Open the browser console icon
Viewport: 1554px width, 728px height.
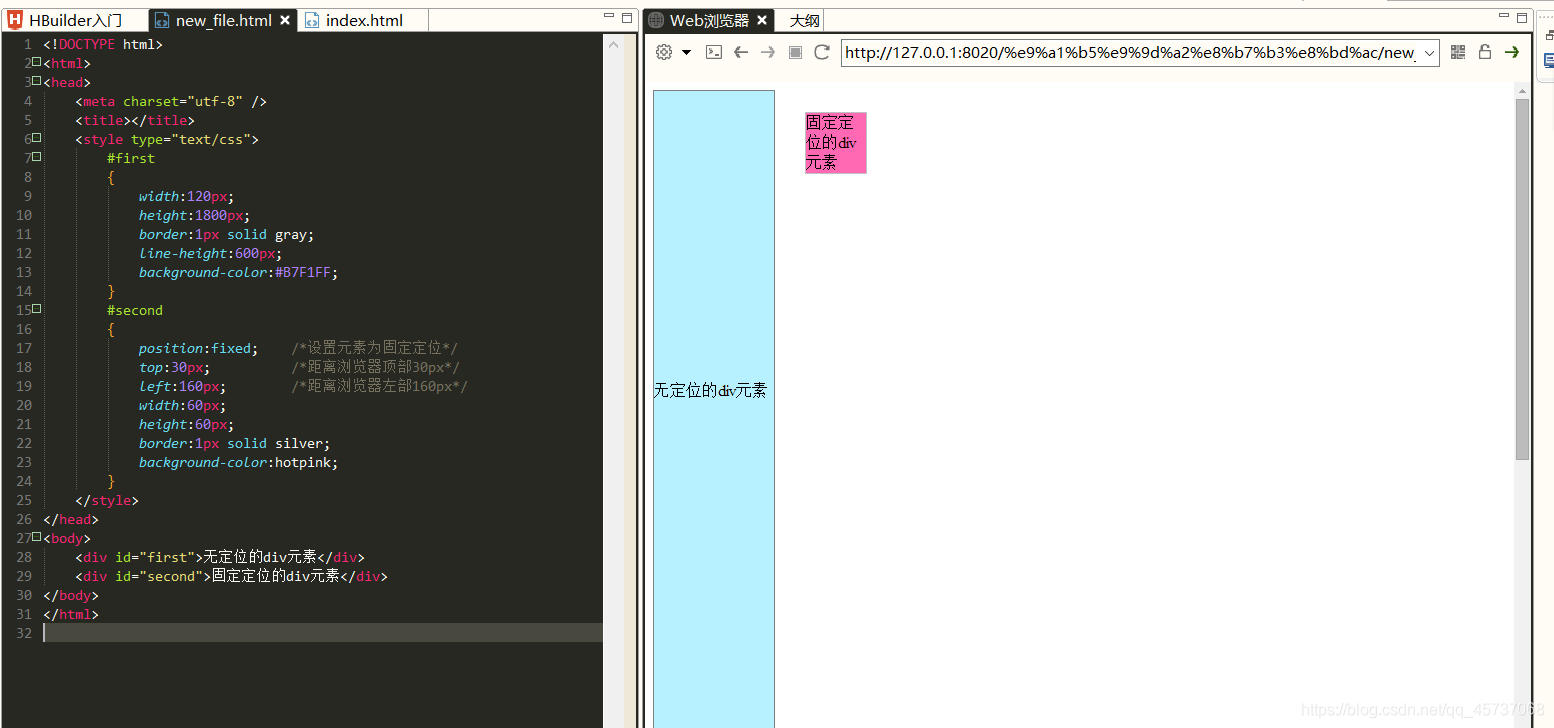pyautogui.click(x=714, y=52)
